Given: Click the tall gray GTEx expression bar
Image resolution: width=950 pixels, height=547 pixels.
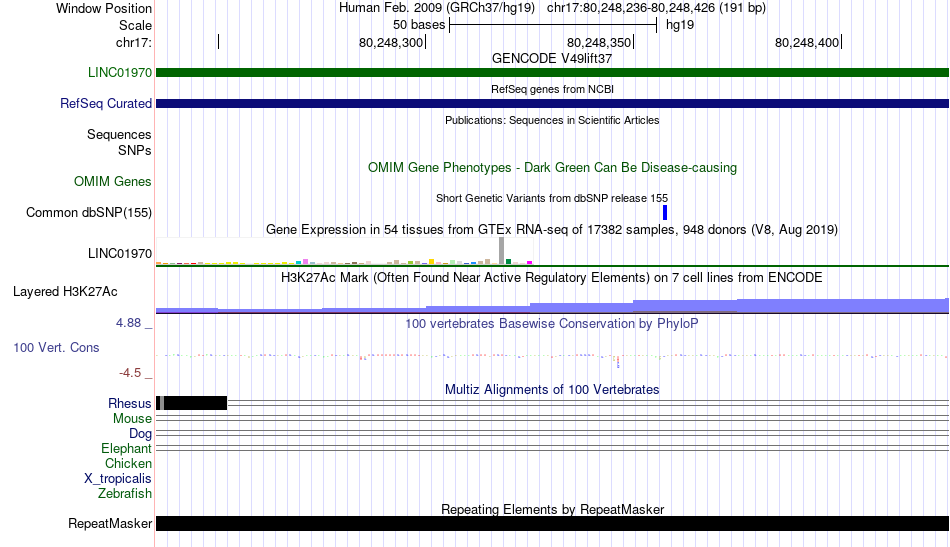Looking at the screenshot, I should 502,251.
